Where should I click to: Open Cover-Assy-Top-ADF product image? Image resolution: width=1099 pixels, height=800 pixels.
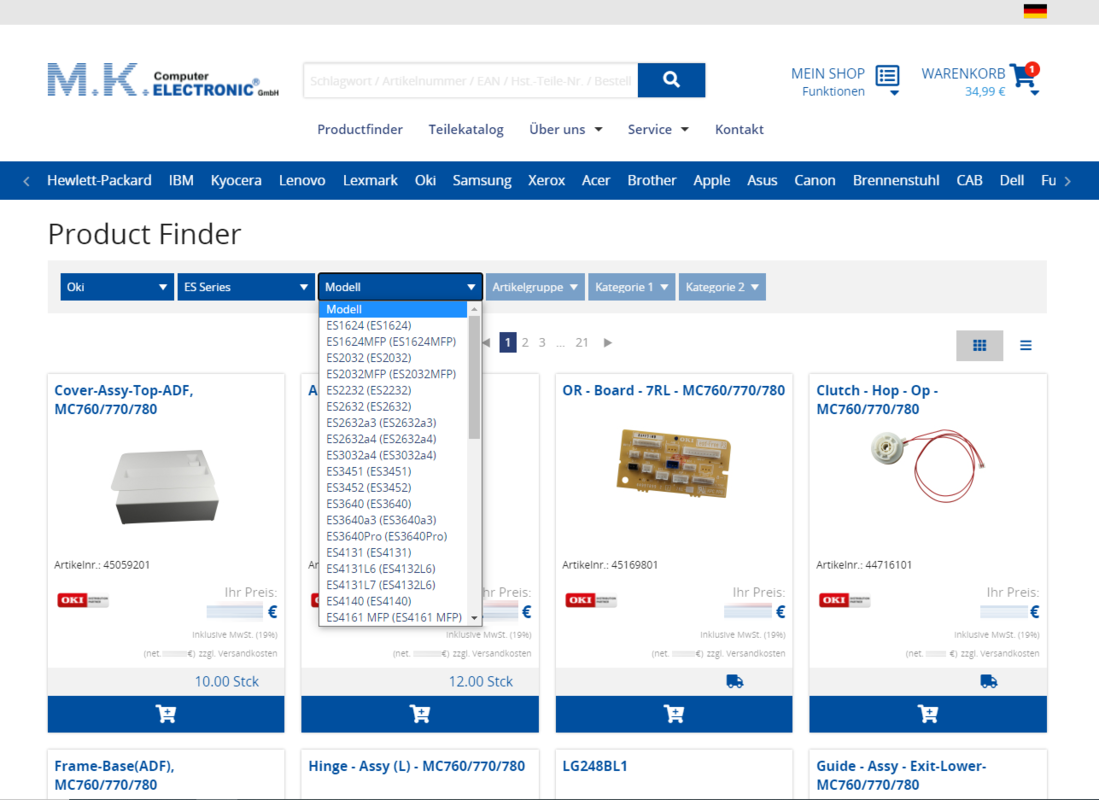tap(165, 487)
